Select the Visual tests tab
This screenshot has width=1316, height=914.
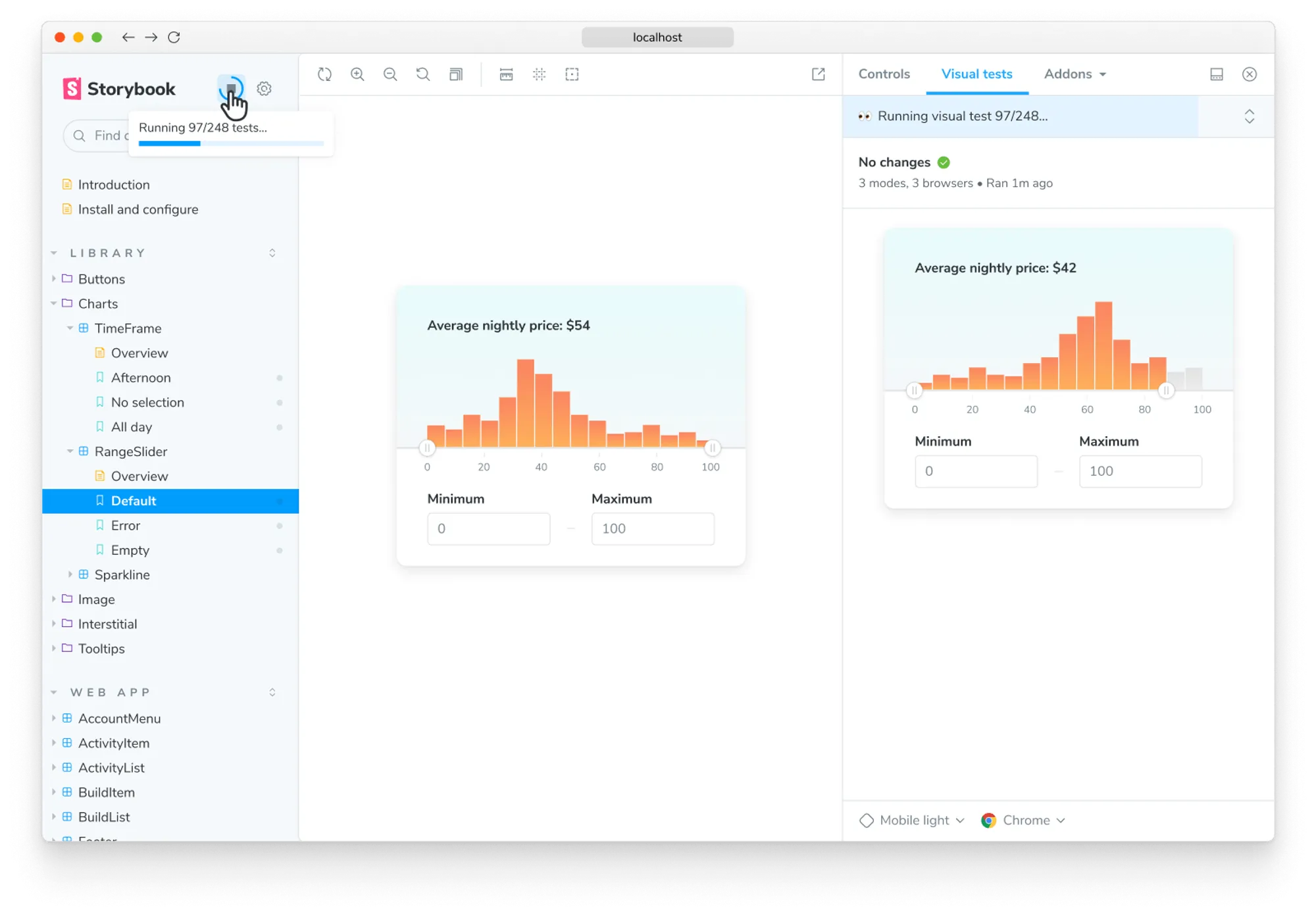[977, 74]
